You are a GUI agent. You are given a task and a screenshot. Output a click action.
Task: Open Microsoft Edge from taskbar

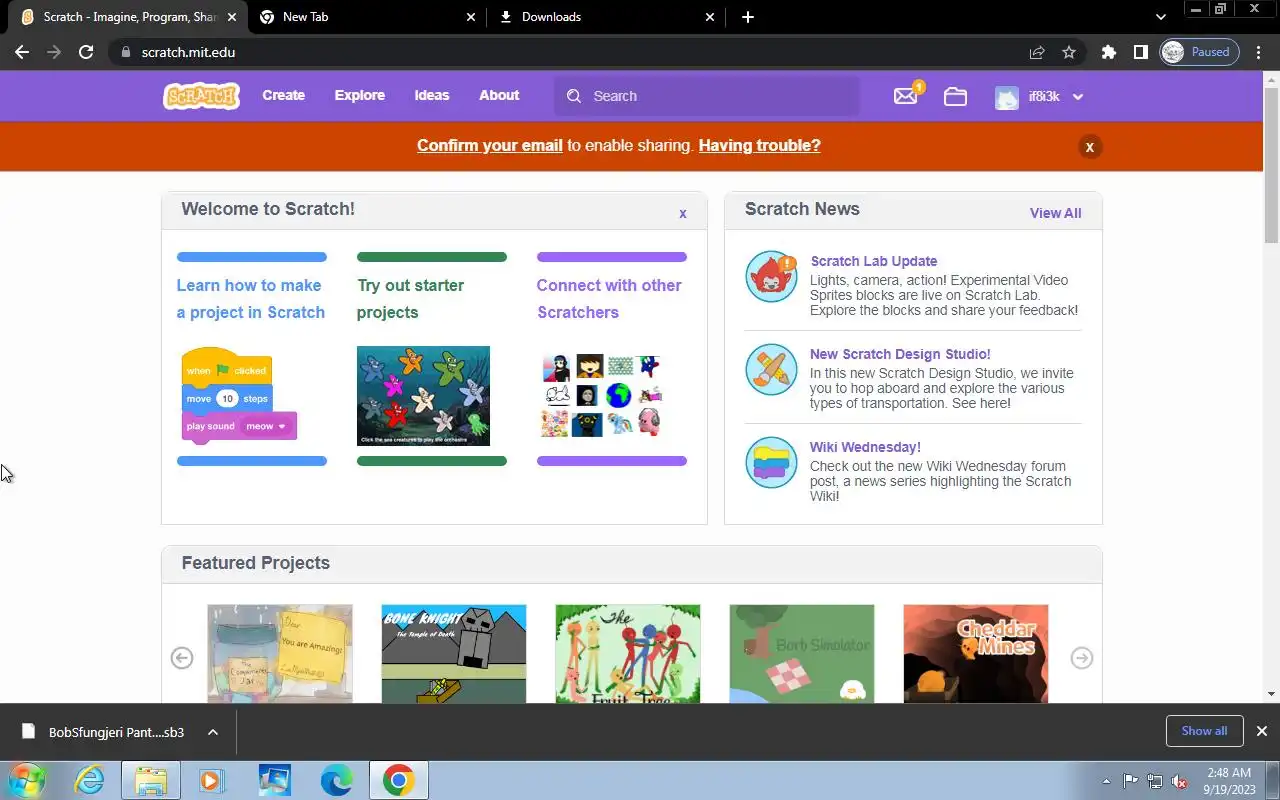click(x=336, y=780)
